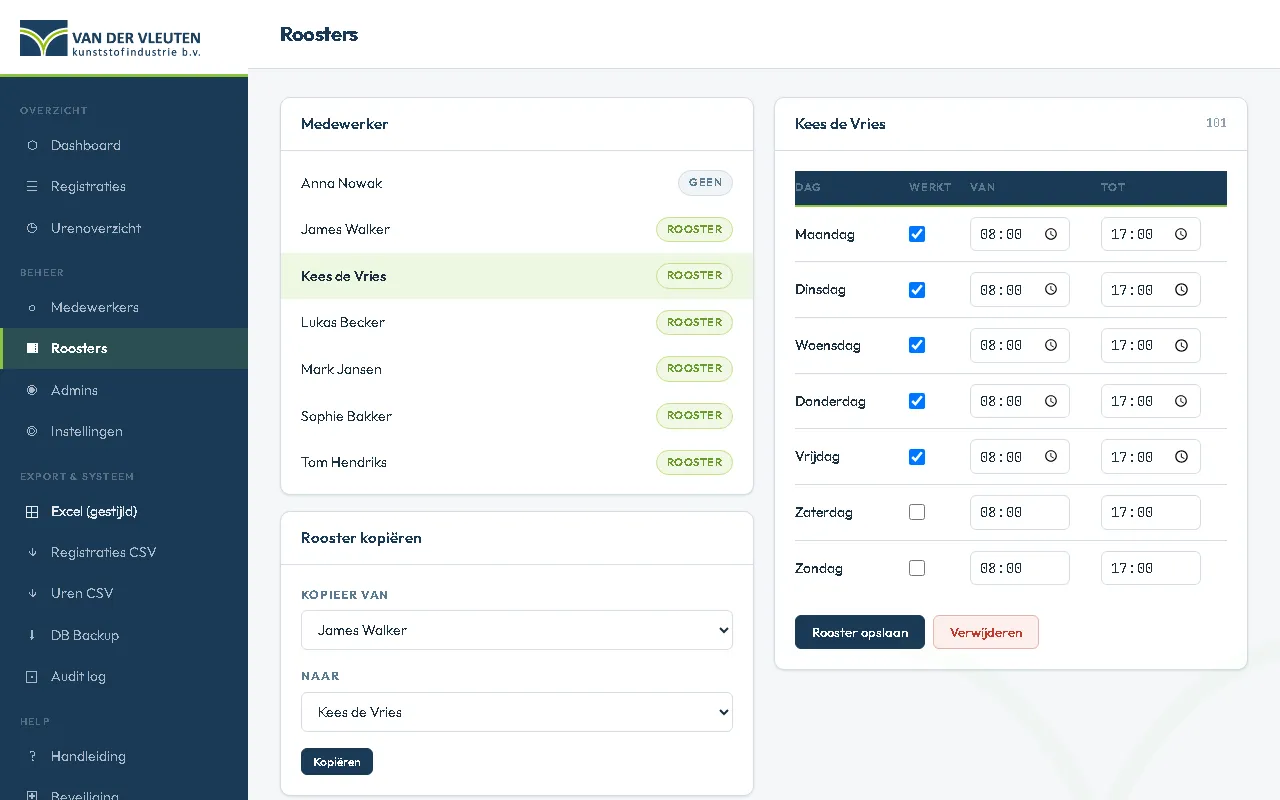Click the Instellingen sidebar icon
Screen dimensions: 1280x800
point(32,431)
